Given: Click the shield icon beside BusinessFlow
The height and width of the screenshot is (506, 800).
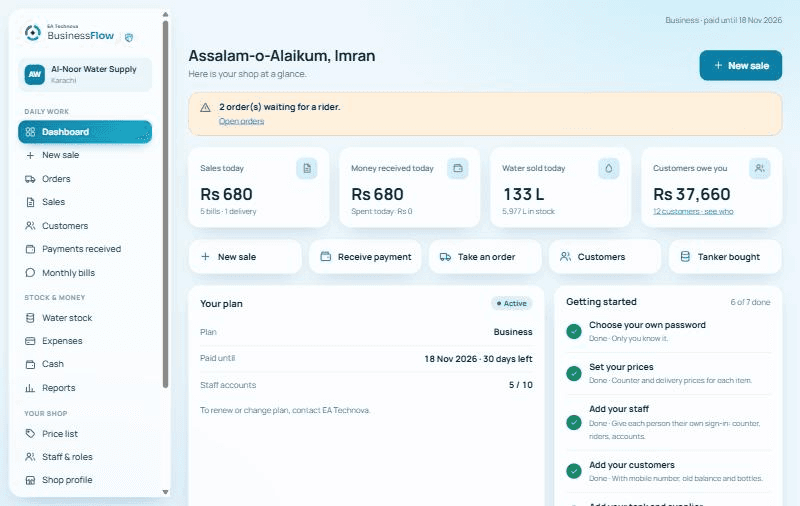Looking at the screenshot, I should pyautogui.click(x=129, y=37).
